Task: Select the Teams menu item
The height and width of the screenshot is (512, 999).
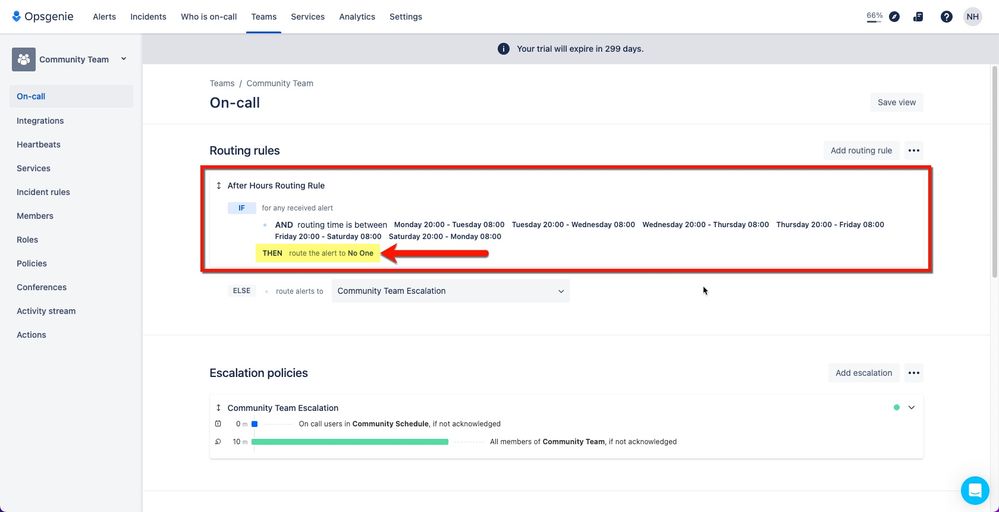Action: click(x=264, y=17)
